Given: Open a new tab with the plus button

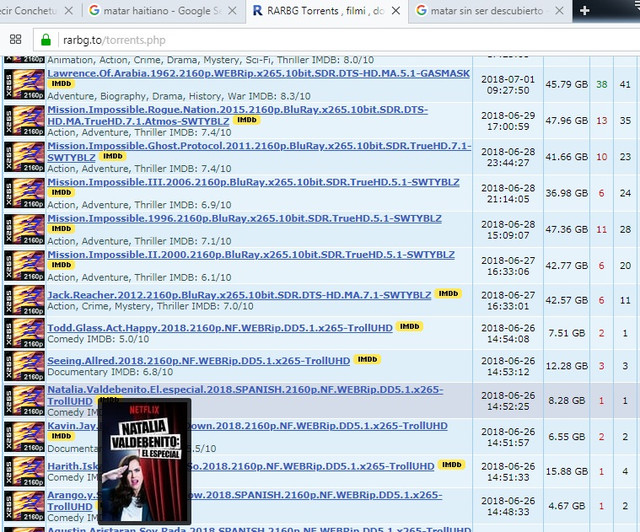Looking at the screenshot, I should click(x=584, y=11).
